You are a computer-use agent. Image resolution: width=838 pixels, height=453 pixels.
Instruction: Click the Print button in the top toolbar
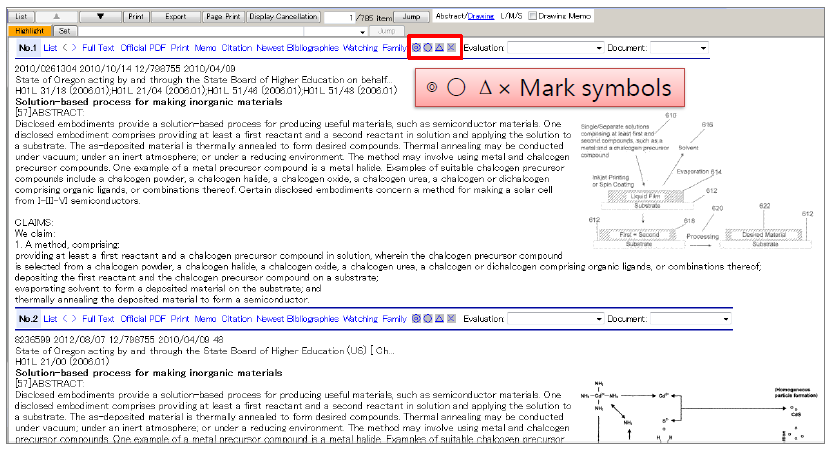pyautogui.click(x=136, y=17)
